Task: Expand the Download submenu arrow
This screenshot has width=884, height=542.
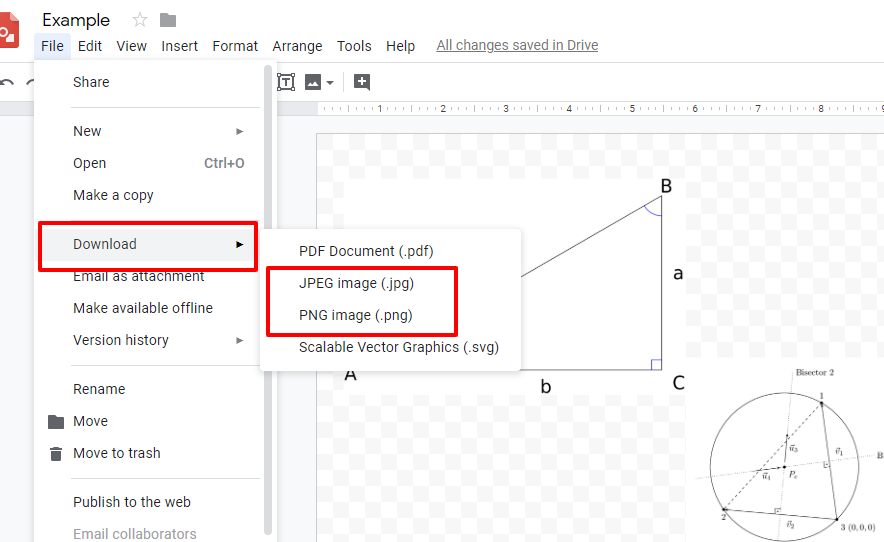Action: 240,244
